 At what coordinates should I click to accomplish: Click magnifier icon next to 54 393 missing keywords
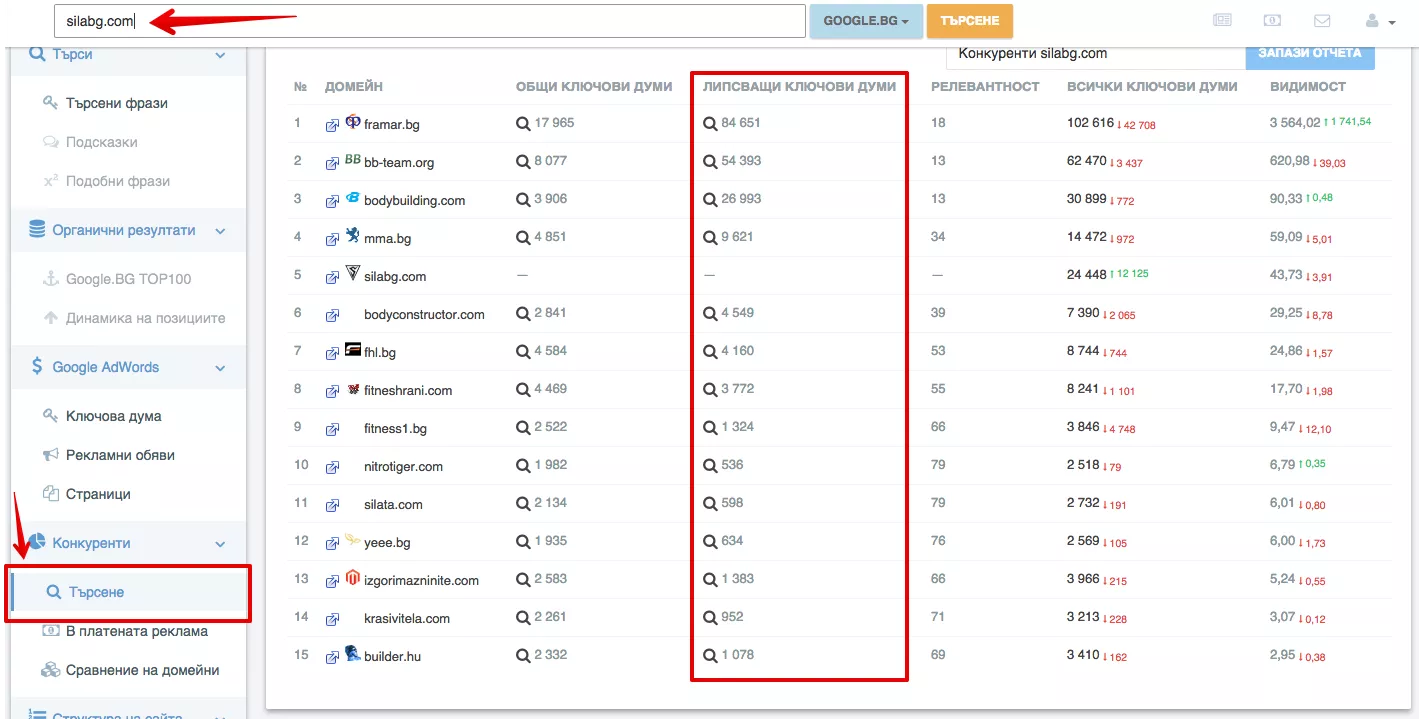click(x=710, y=161)
